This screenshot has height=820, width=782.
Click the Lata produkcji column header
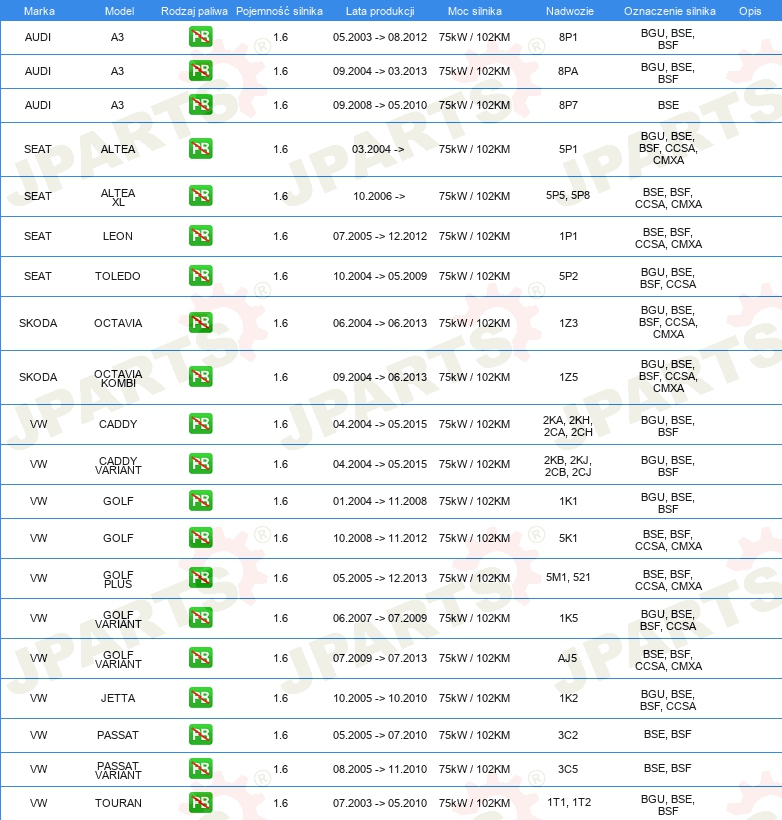click(x=380, y=11)
